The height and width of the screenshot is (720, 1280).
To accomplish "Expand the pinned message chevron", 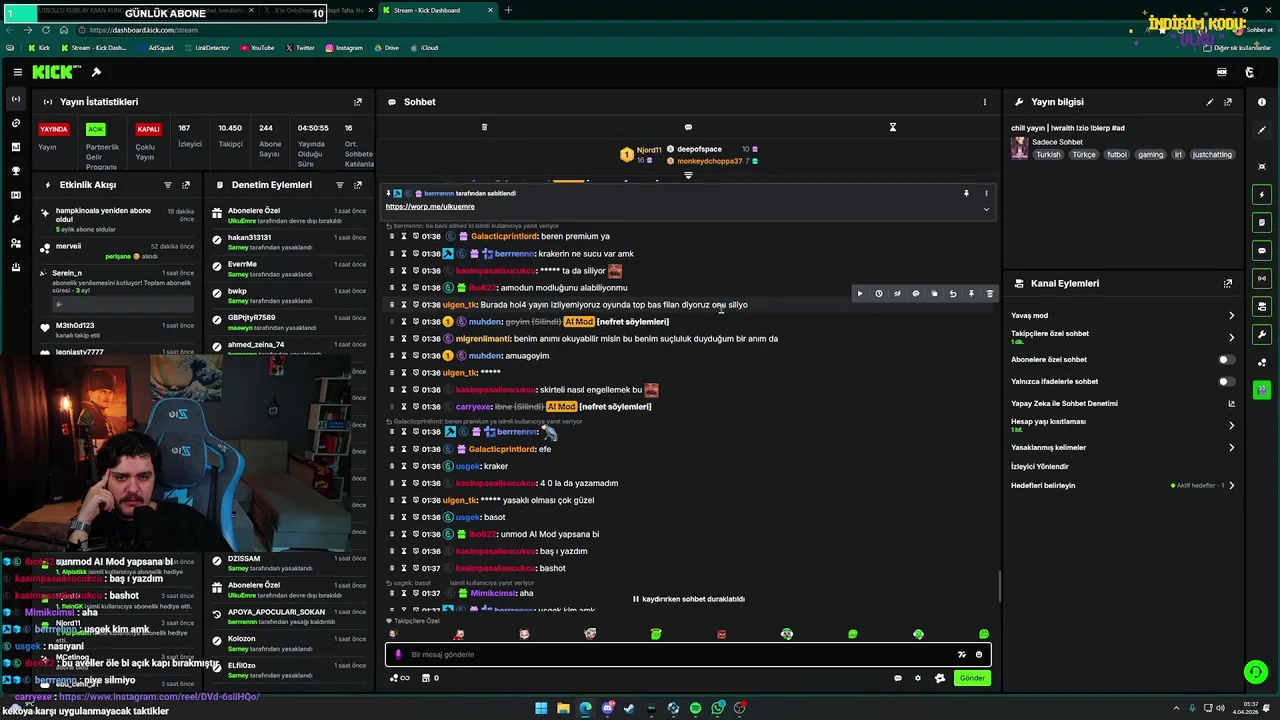I will (x=986, y=209).
